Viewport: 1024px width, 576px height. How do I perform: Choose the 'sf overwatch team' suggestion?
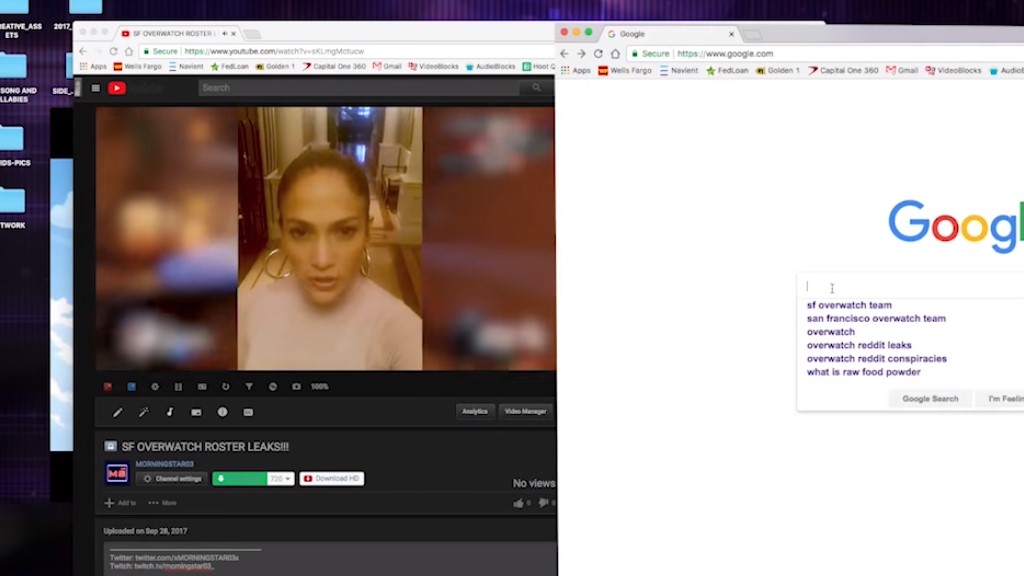point(849,305)
